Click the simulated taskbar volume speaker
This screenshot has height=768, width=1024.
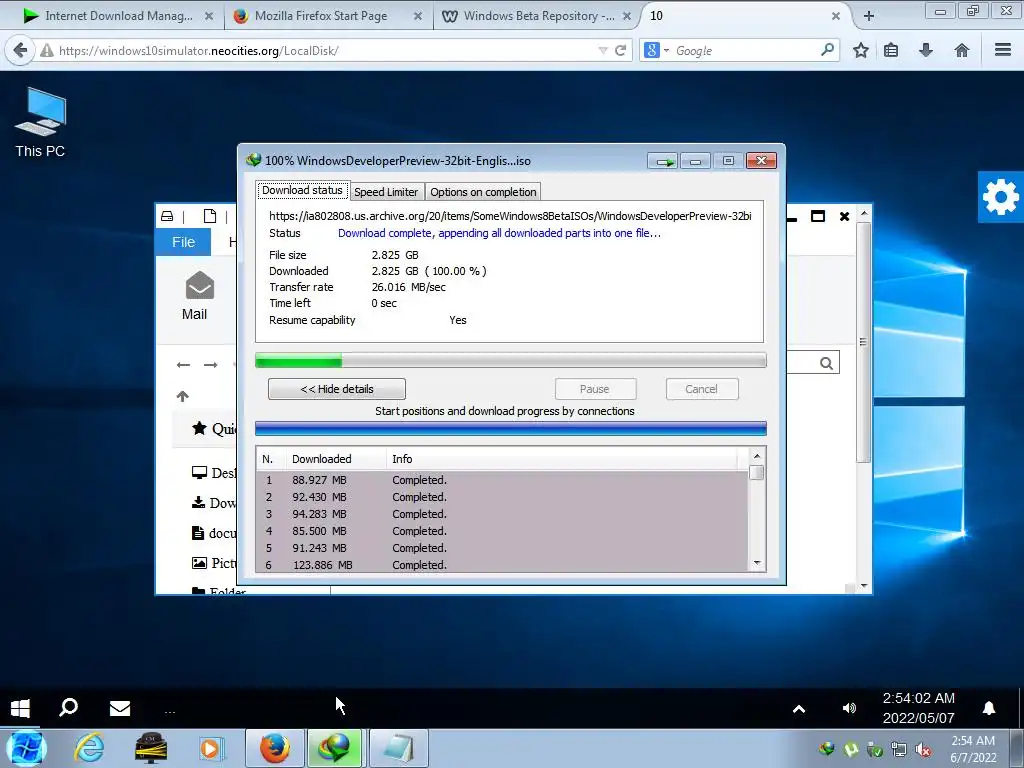(849, 709)
